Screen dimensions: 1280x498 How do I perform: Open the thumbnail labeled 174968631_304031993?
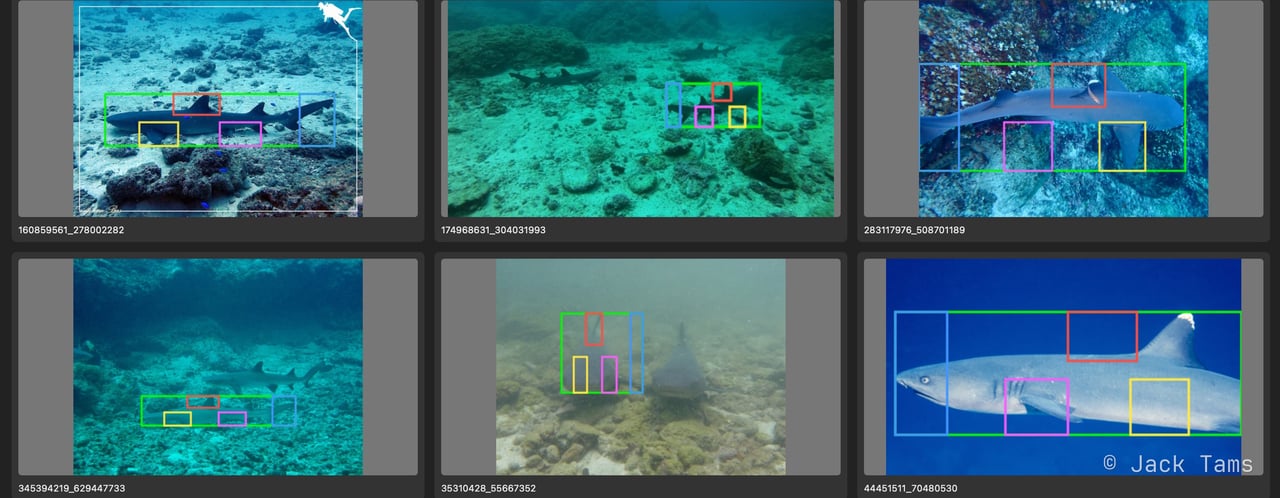(x=641, y=108)
